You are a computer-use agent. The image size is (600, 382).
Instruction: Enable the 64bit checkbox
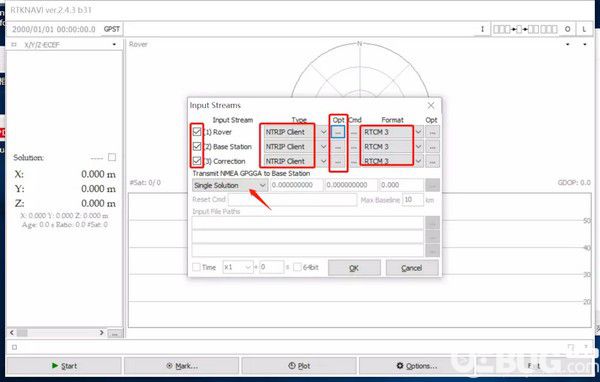point(297,267)
